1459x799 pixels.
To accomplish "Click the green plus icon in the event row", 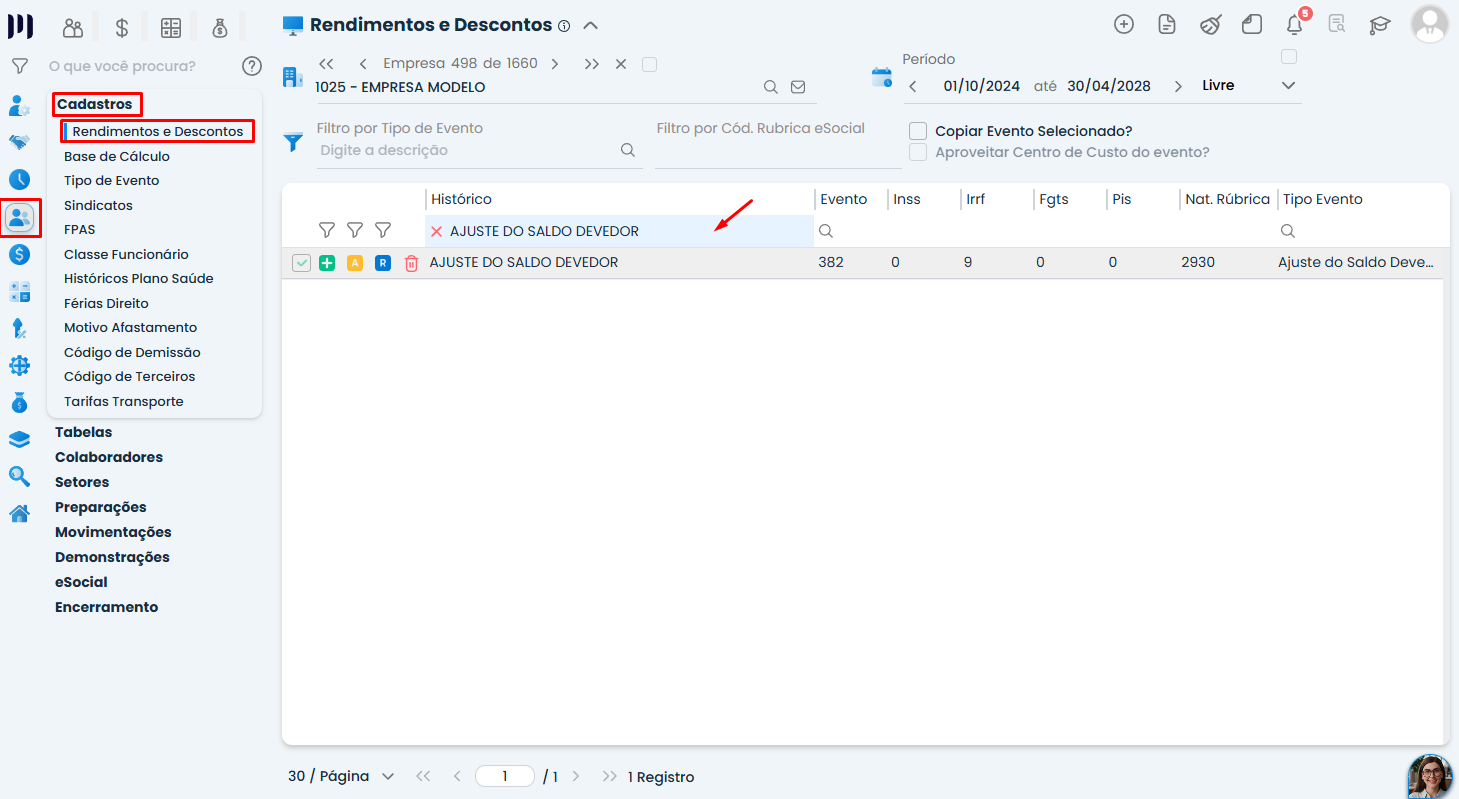I will 327,263.
